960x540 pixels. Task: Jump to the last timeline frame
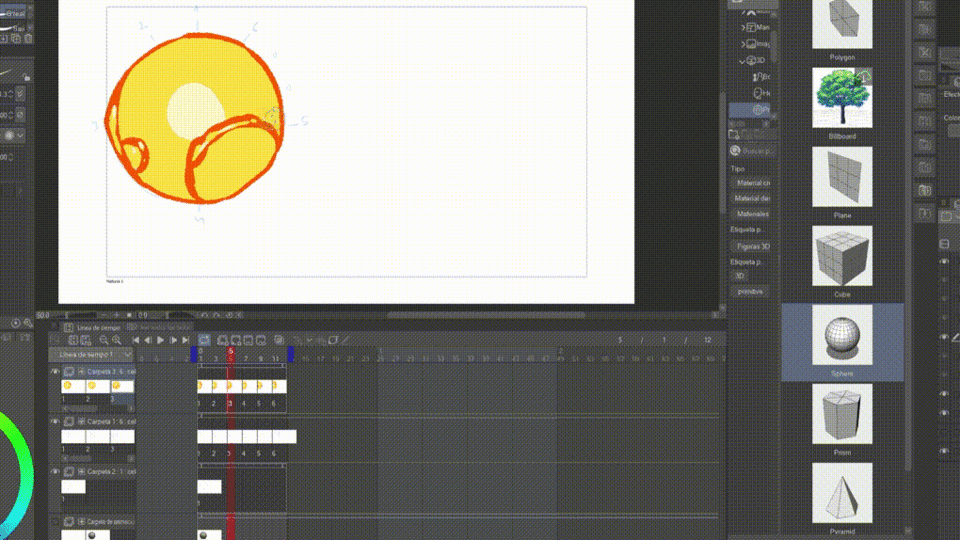186,340
